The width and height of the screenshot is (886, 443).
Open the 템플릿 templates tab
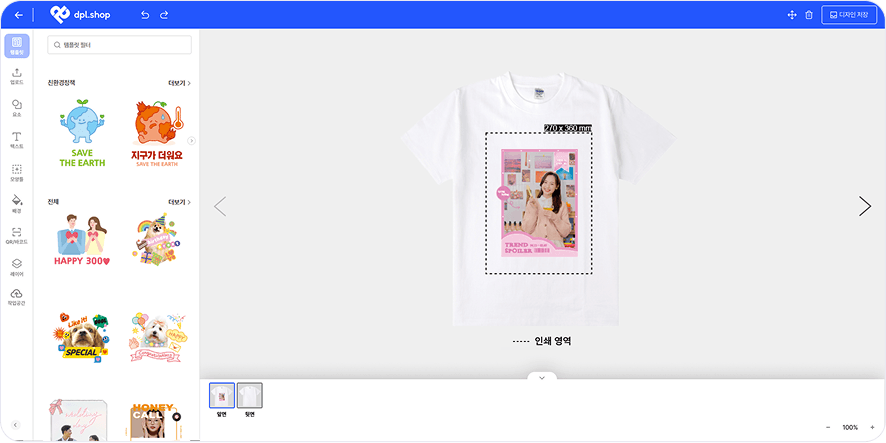click(17, 46)
